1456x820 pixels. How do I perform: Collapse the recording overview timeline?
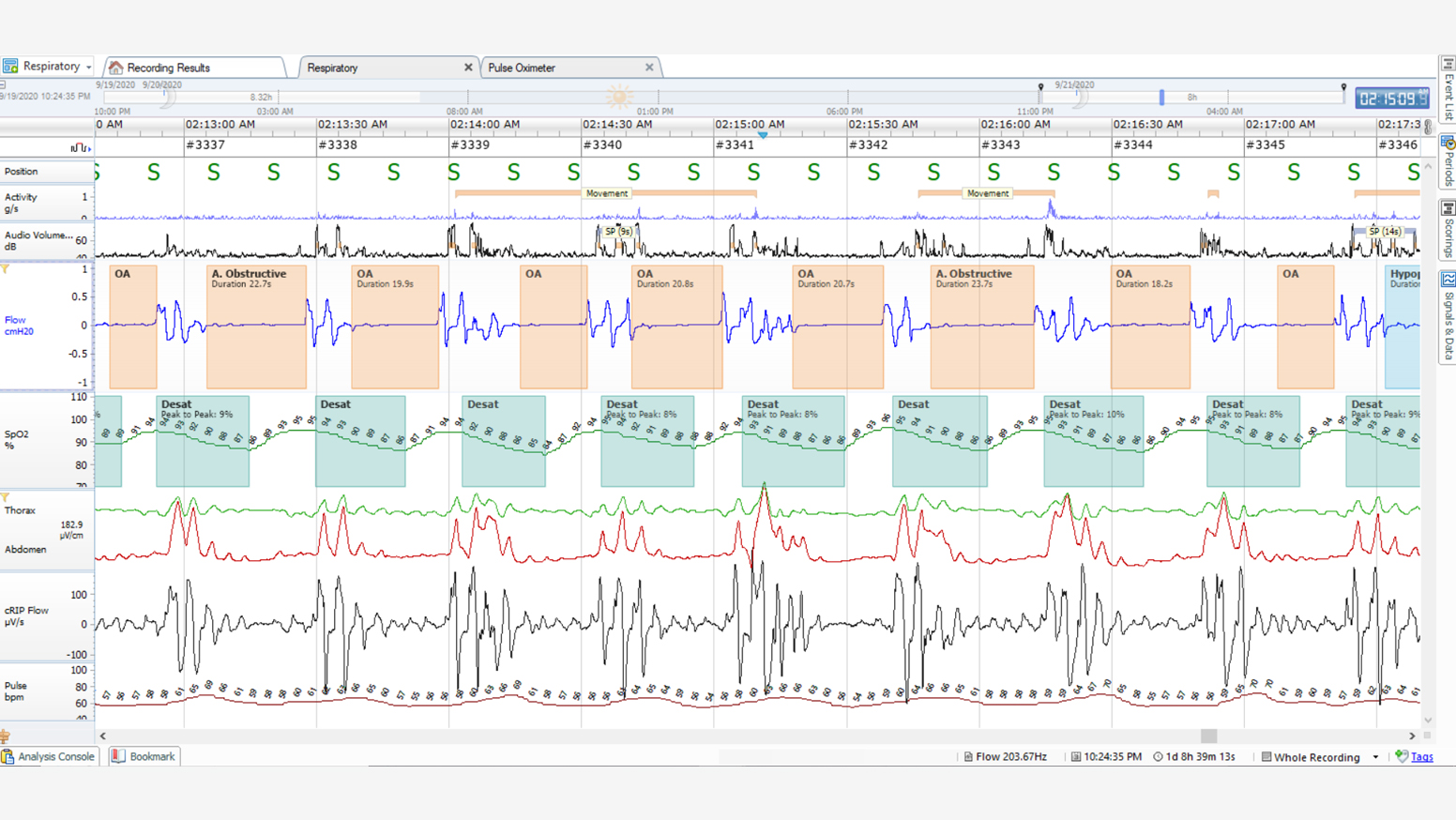point(4,84)
